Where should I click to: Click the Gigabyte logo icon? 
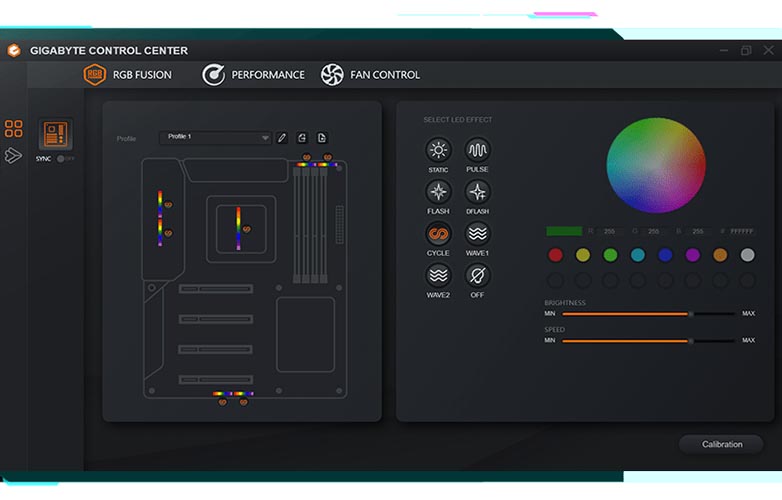point(14,50)
